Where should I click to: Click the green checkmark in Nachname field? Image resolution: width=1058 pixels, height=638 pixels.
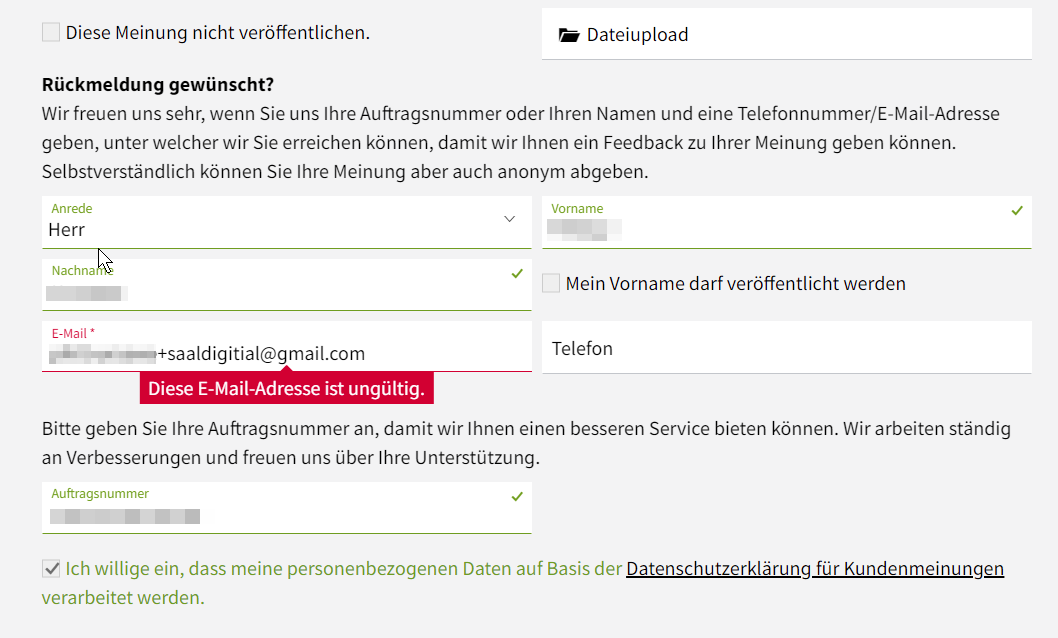[x=517, y=273]
